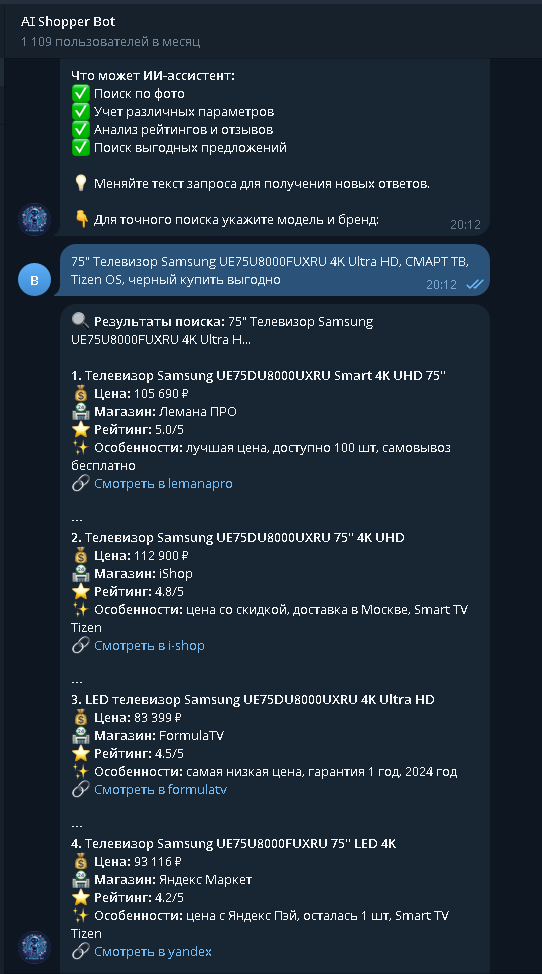Click the chain icon before the lemanapro link
Screen dimensions: 542x974
(80, 483)
